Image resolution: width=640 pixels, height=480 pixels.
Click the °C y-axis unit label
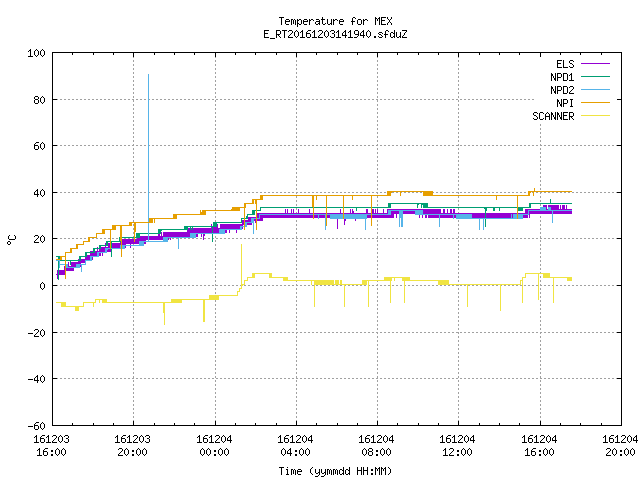[12, 240]
